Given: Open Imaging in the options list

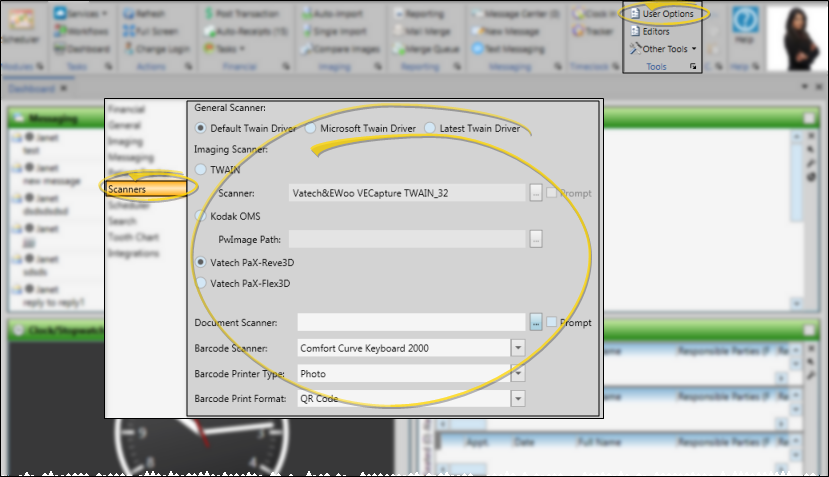Looking at the screenshot, I should point(125,142).
